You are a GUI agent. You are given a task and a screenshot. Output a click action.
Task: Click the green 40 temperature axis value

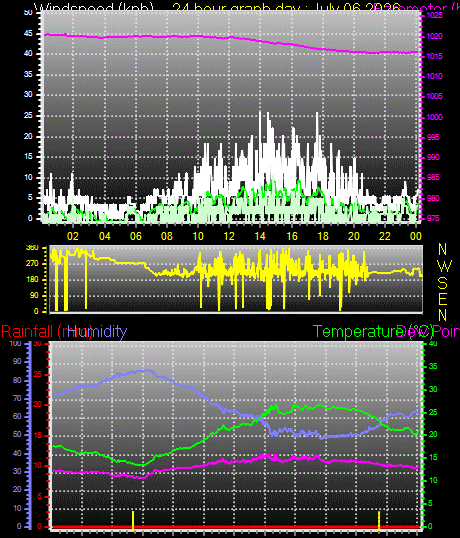433,343
